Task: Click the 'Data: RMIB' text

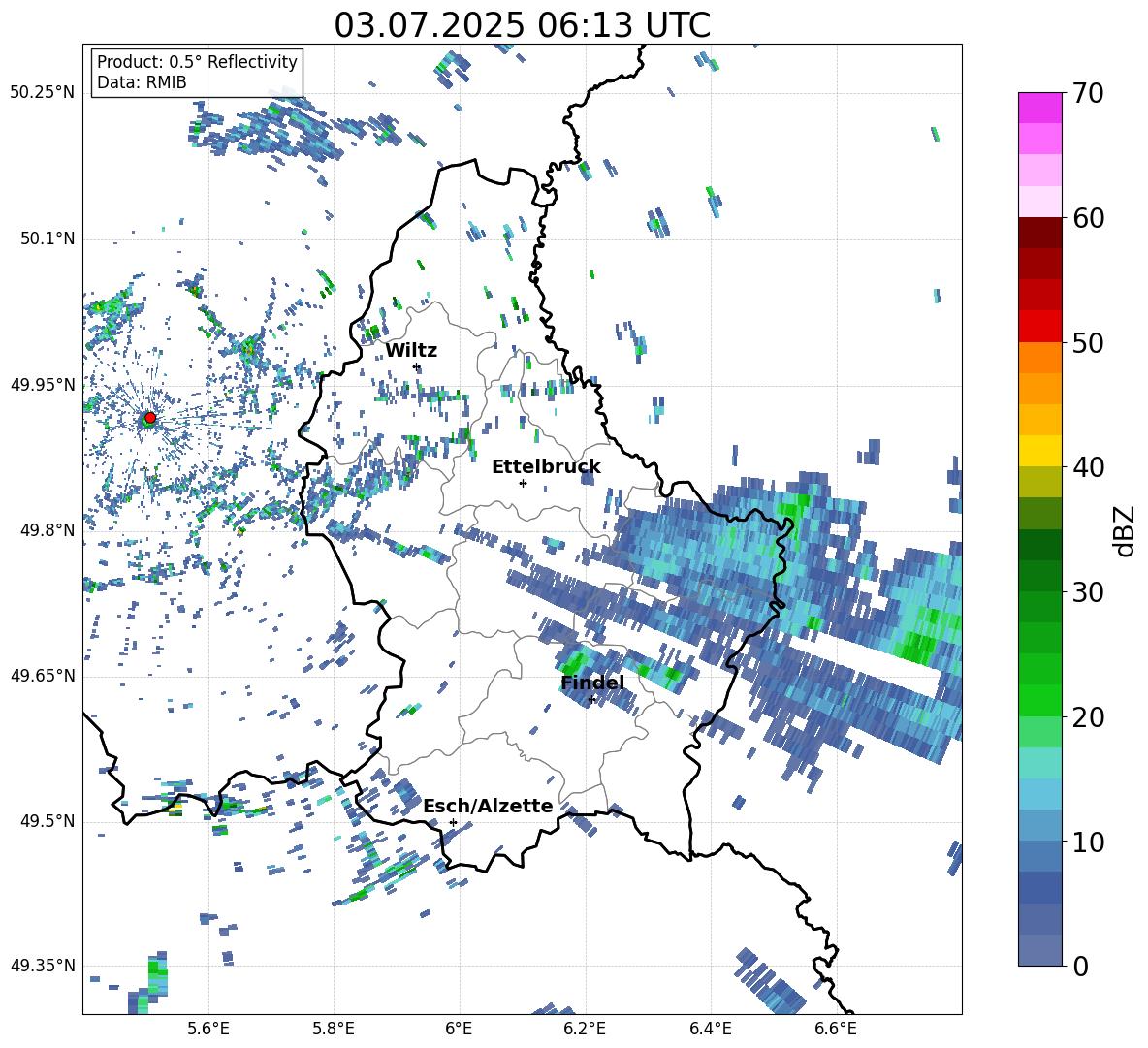Action: coord(142,82)
